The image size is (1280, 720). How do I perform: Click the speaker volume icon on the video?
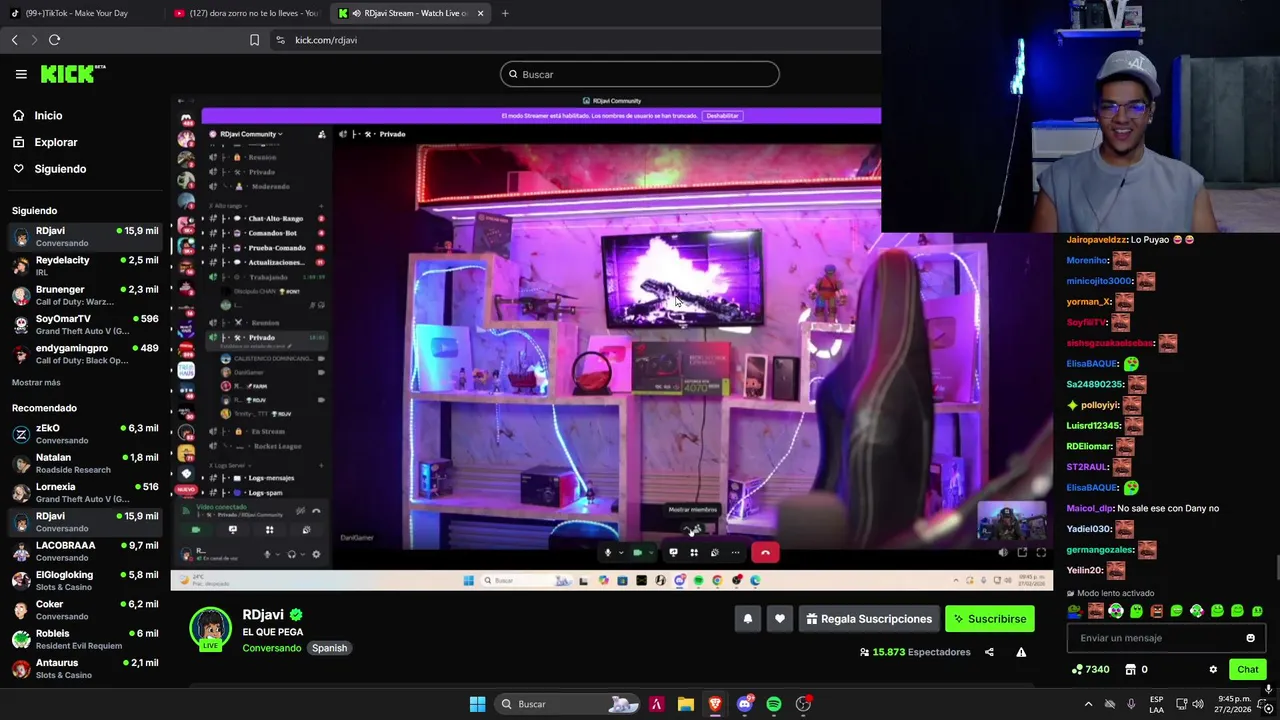pos(1003,552)
